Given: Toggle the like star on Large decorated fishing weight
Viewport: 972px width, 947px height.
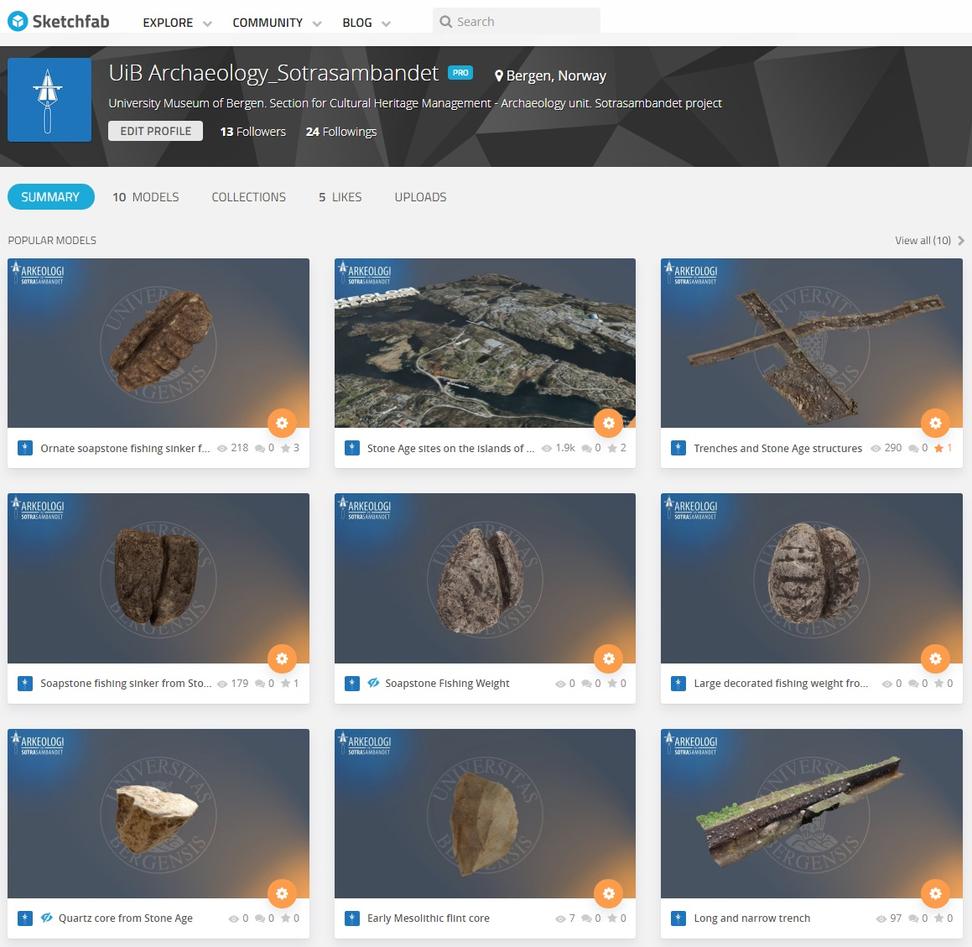Looking at the screenshot, I should (x=937, y=683).
